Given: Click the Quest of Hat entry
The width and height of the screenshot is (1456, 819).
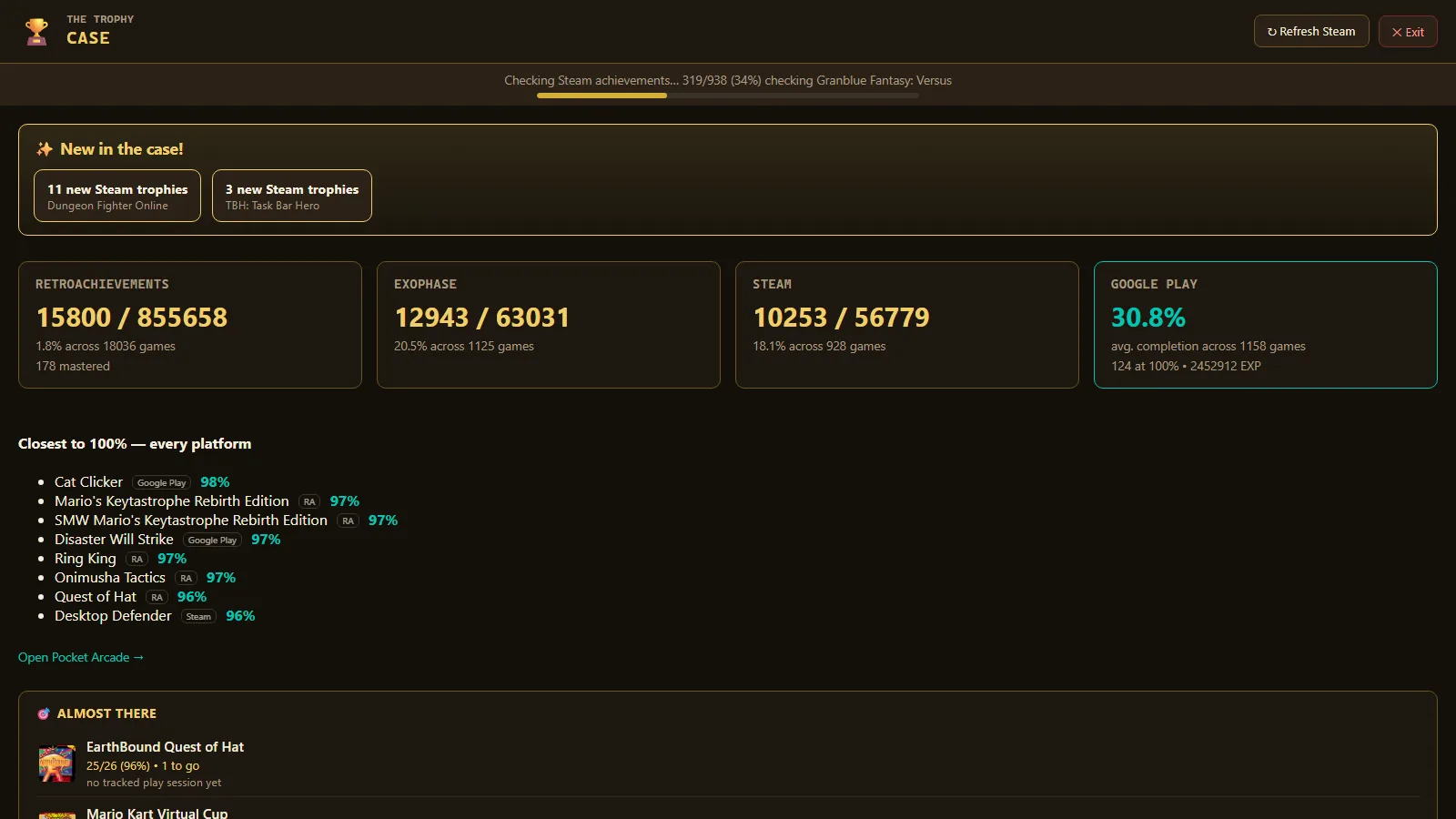Looking at the screenshot, I should 96,597.
